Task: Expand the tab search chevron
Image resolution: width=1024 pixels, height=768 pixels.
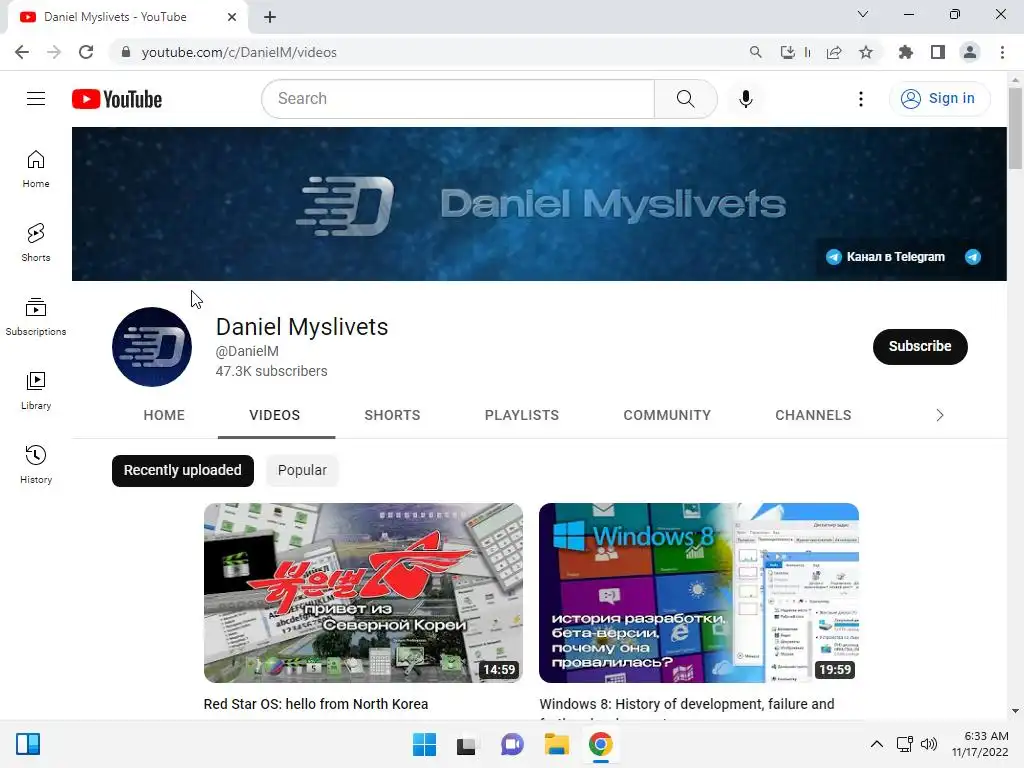Action: [863, 14]
